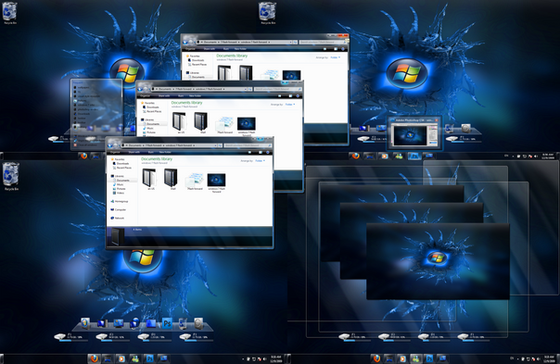Image resolution: width=560 pixels, height=364 pixels.
Task: Open wallpaper image file in rear Explorer window
Action: point(291,75)
